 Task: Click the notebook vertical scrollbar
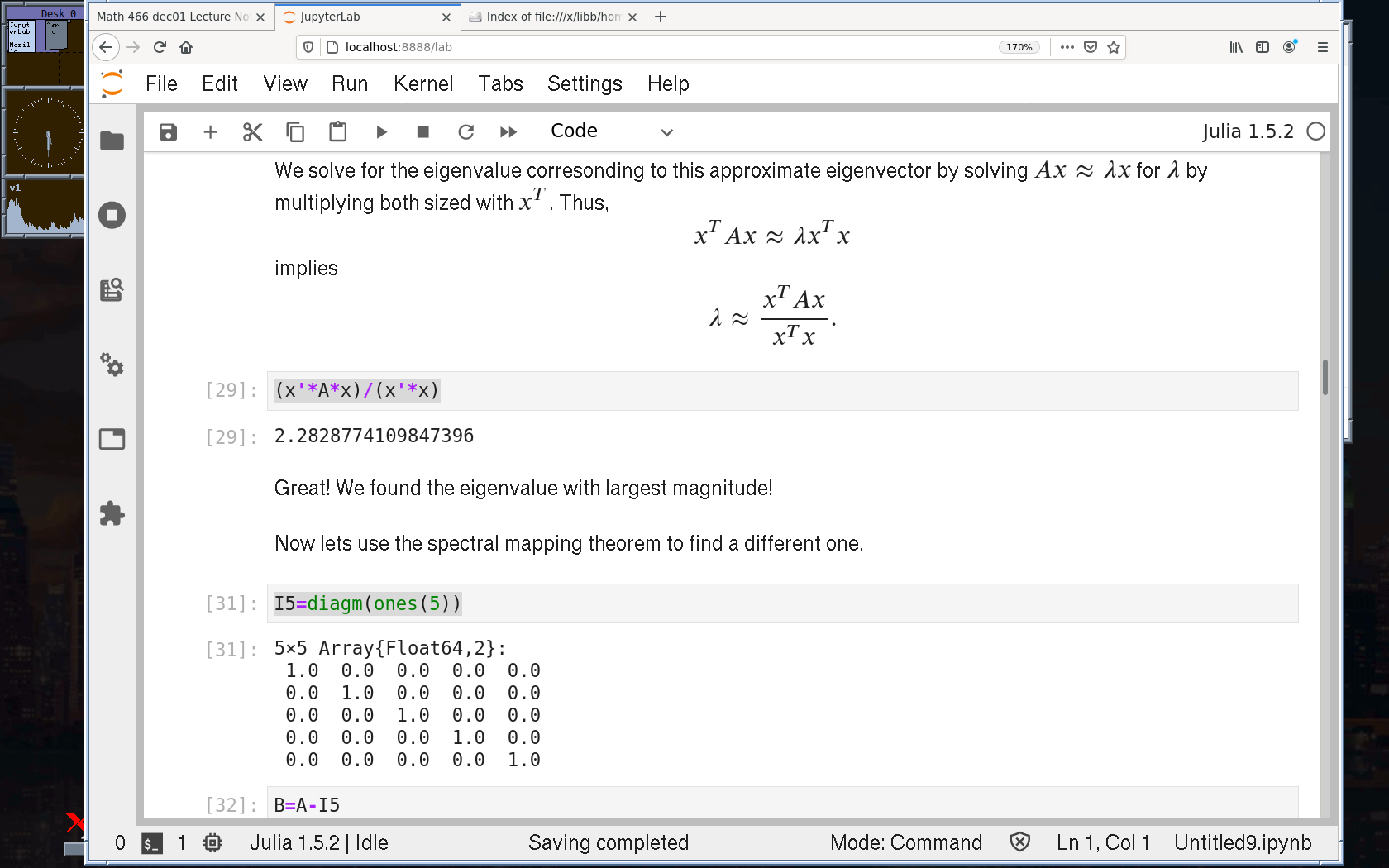tap(1325, 377)
